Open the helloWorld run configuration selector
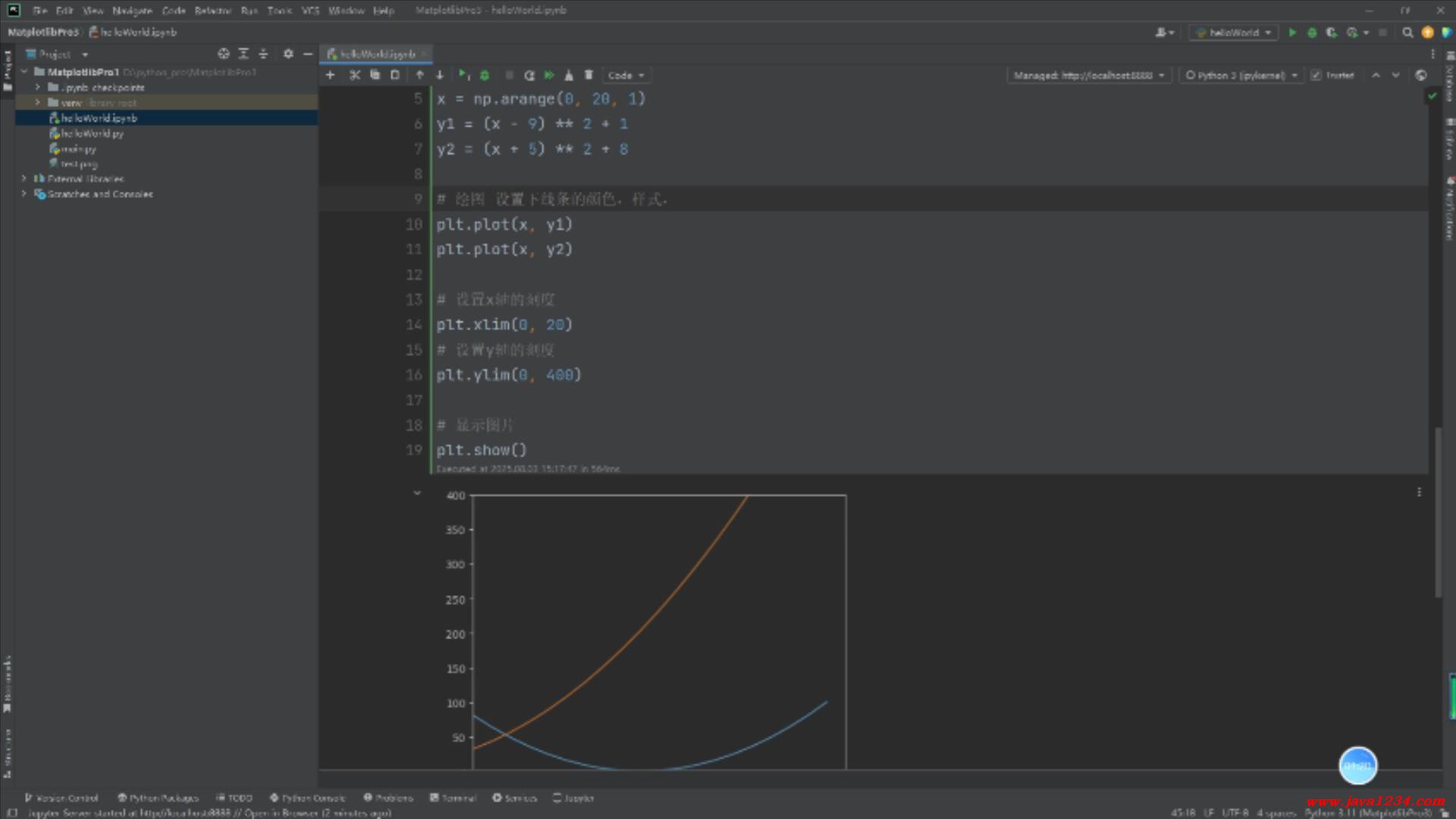Screen dimensions: 1456x819 tap(1234, 33)
